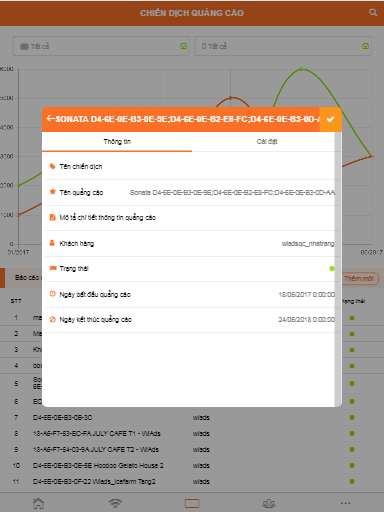Open the wifi icon in the bottom navigation

[x=115, y=503]
